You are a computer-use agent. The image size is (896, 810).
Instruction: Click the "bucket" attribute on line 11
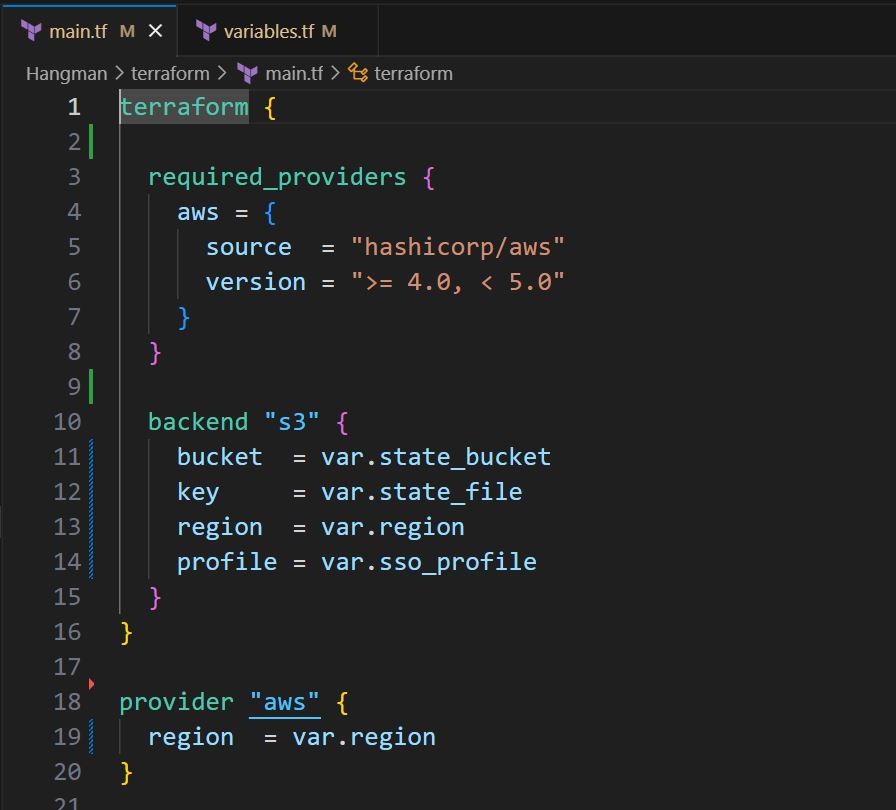point(219,457)
